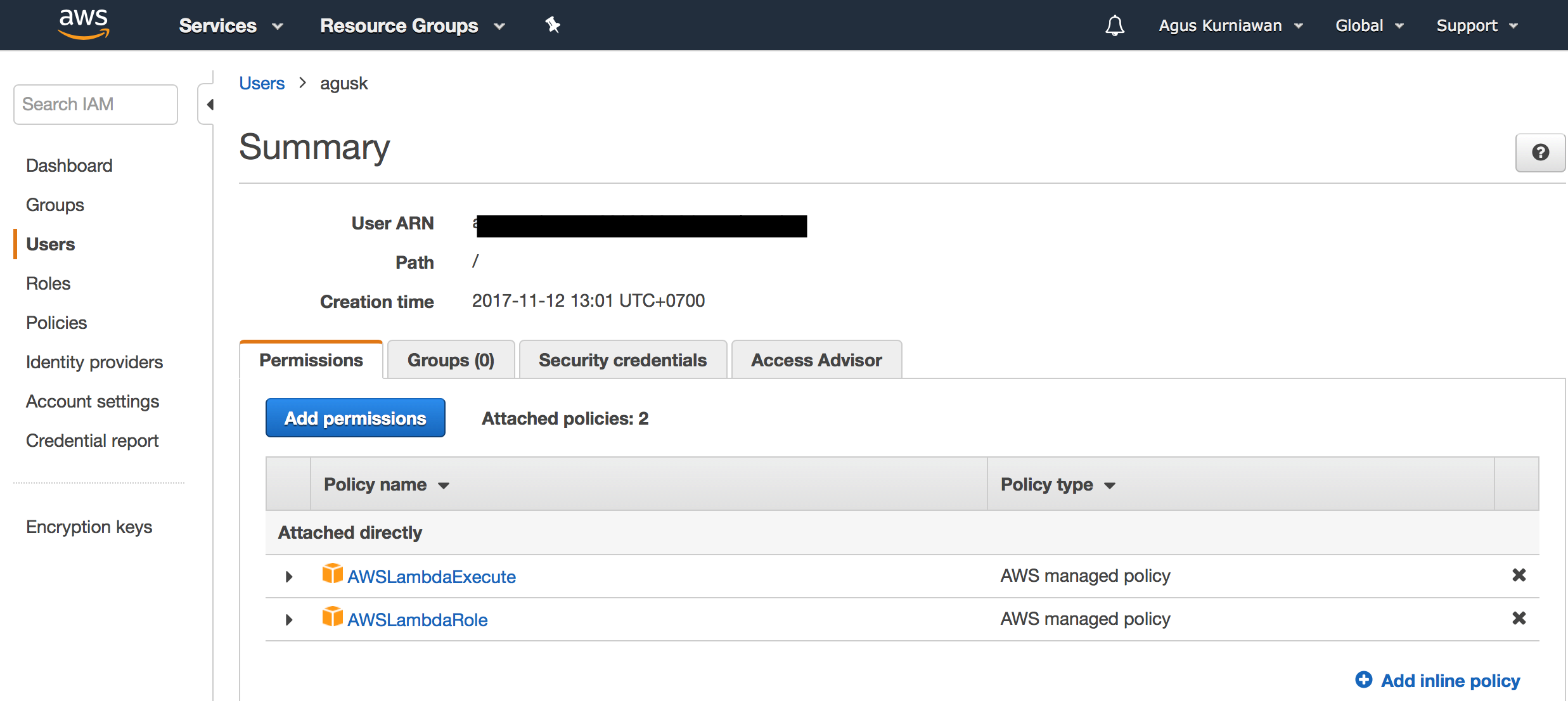Remove the AWSLambdaRole policy with X
Screen dimensions: 1568x701
click(x=1519, y=618)
